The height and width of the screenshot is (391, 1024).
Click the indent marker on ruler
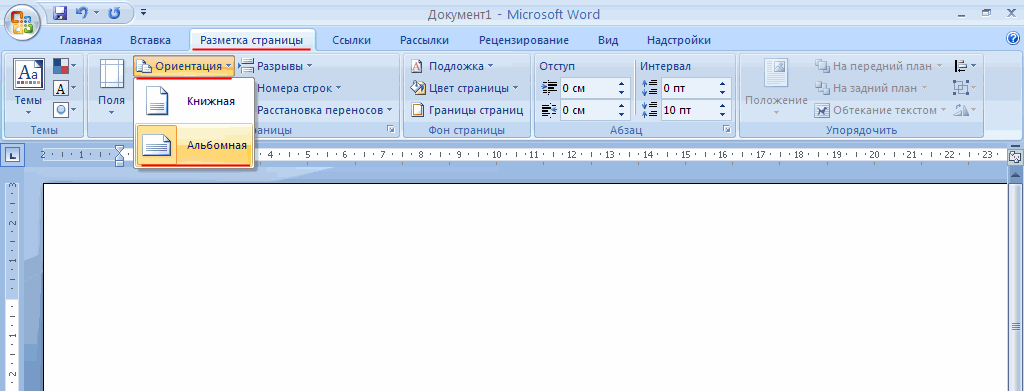pos(119,155)
